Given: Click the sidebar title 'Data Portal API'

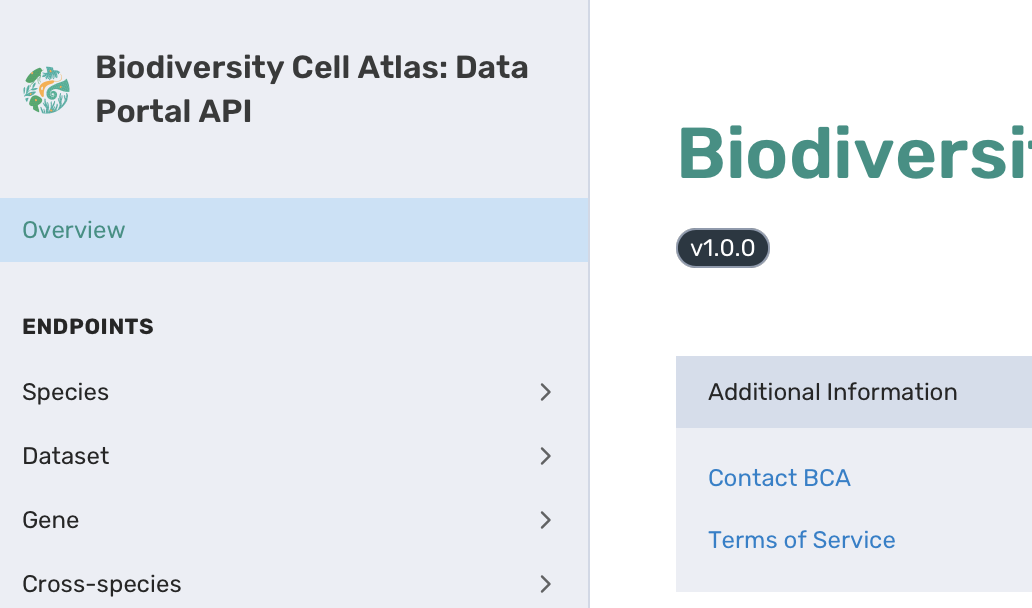Looking at the screenshot, I should pyautogui.click(x=310, y=89).
